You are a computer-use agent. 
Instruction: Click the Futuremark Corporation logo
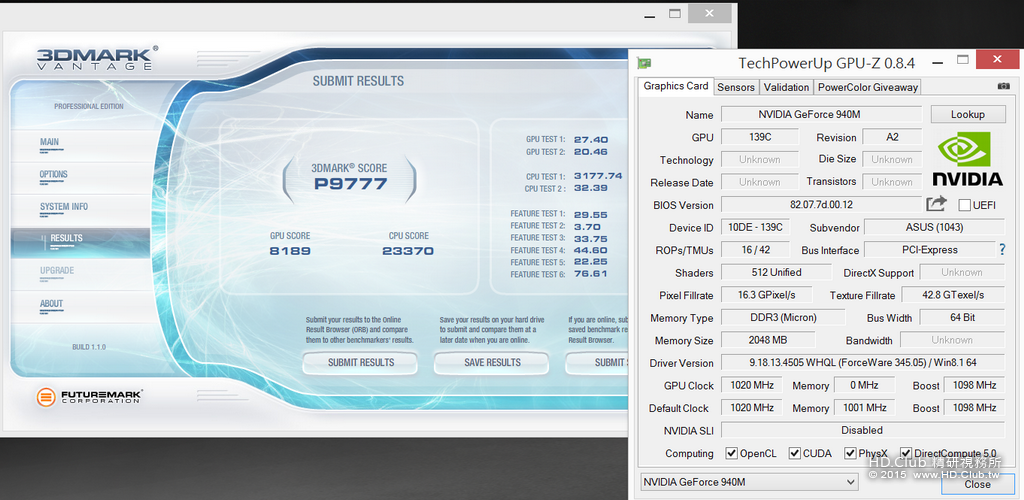[89, 397]
